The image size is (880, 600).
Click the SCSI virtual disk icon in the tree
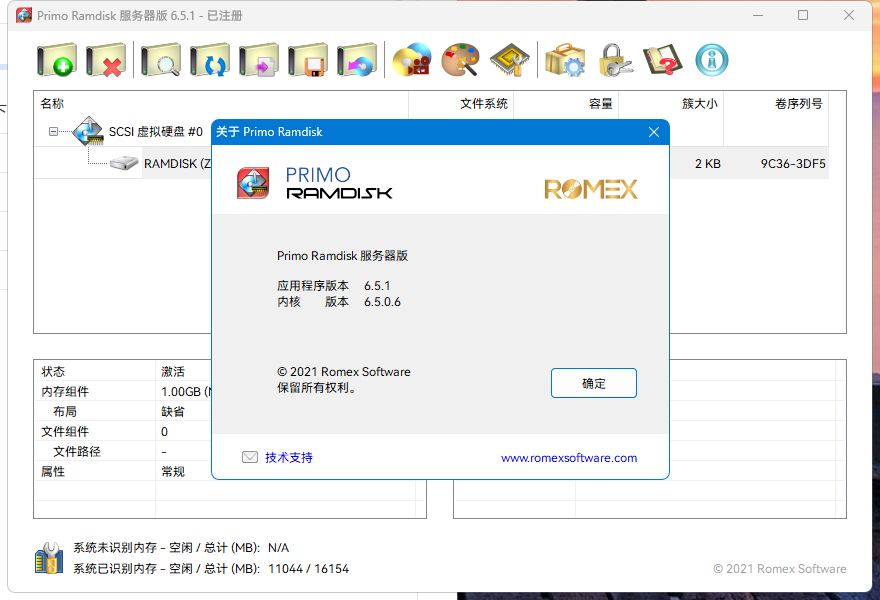[x=88, y=131]
